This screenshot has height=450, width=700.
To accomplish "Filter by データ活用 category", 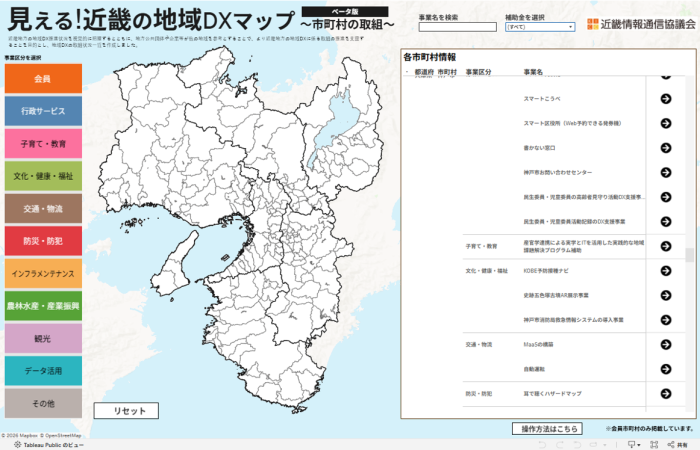I will click(43, 371).
